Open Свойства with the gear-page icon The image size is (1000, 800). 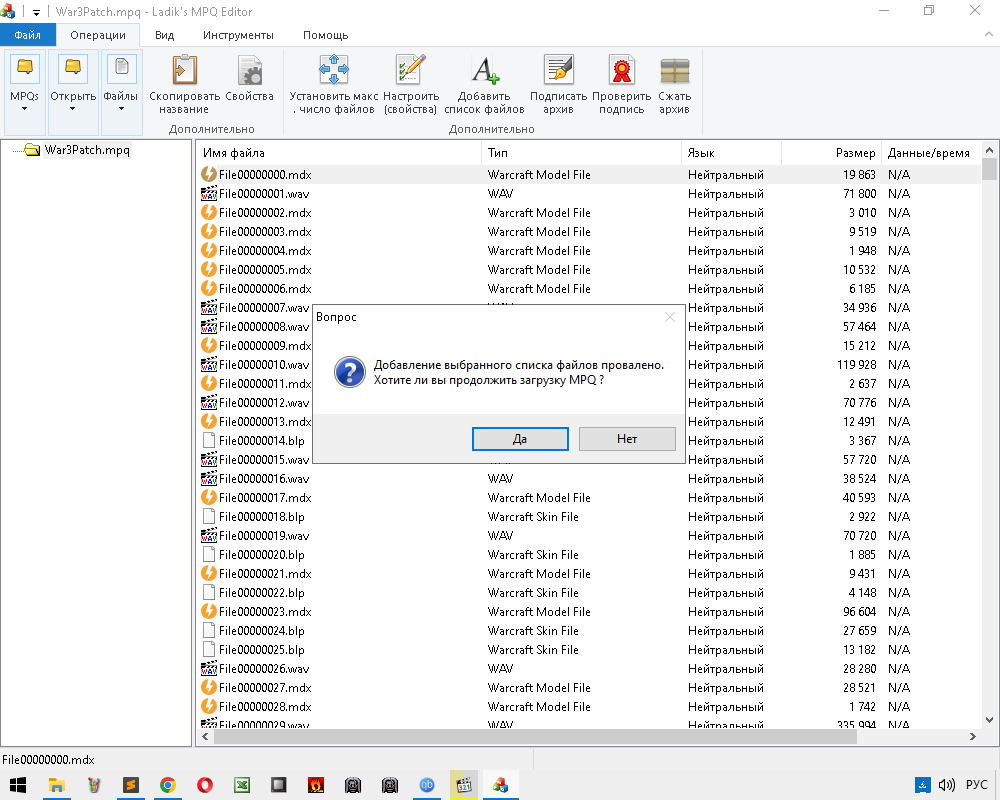click(x=249, y=70)
